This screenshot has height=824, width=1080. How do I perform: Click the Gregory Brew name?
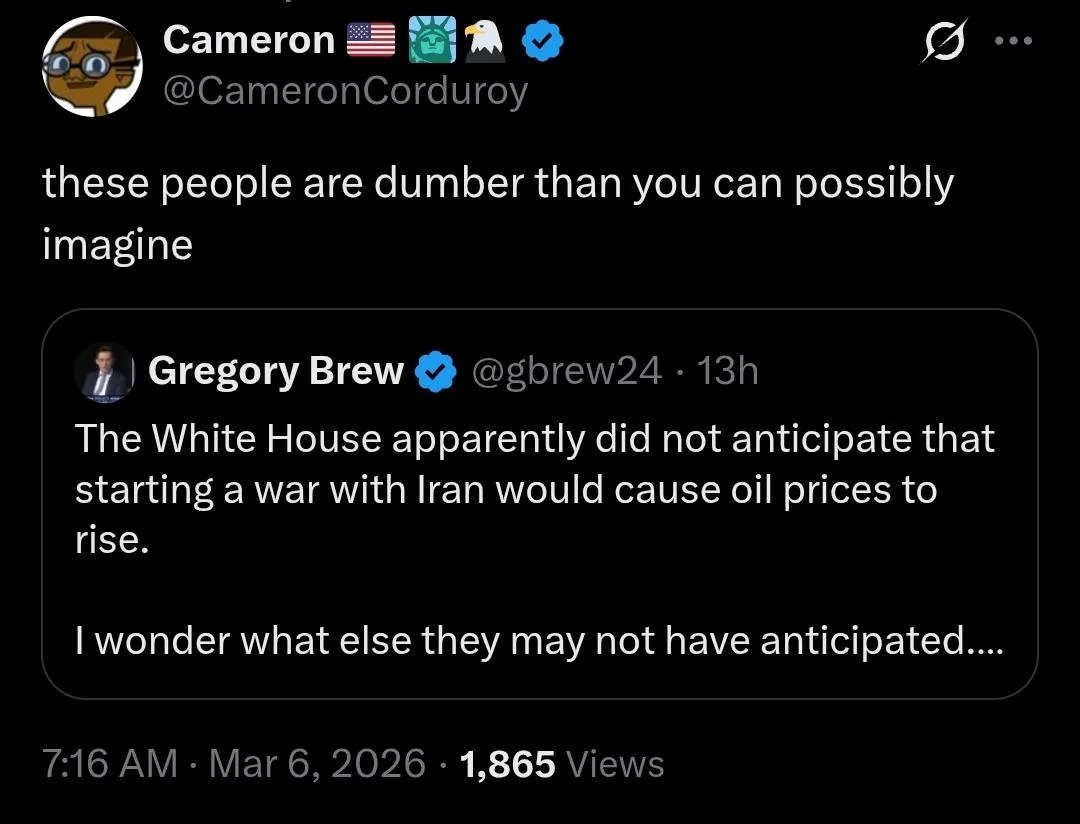pyautogui.click(x=275, y=371)
